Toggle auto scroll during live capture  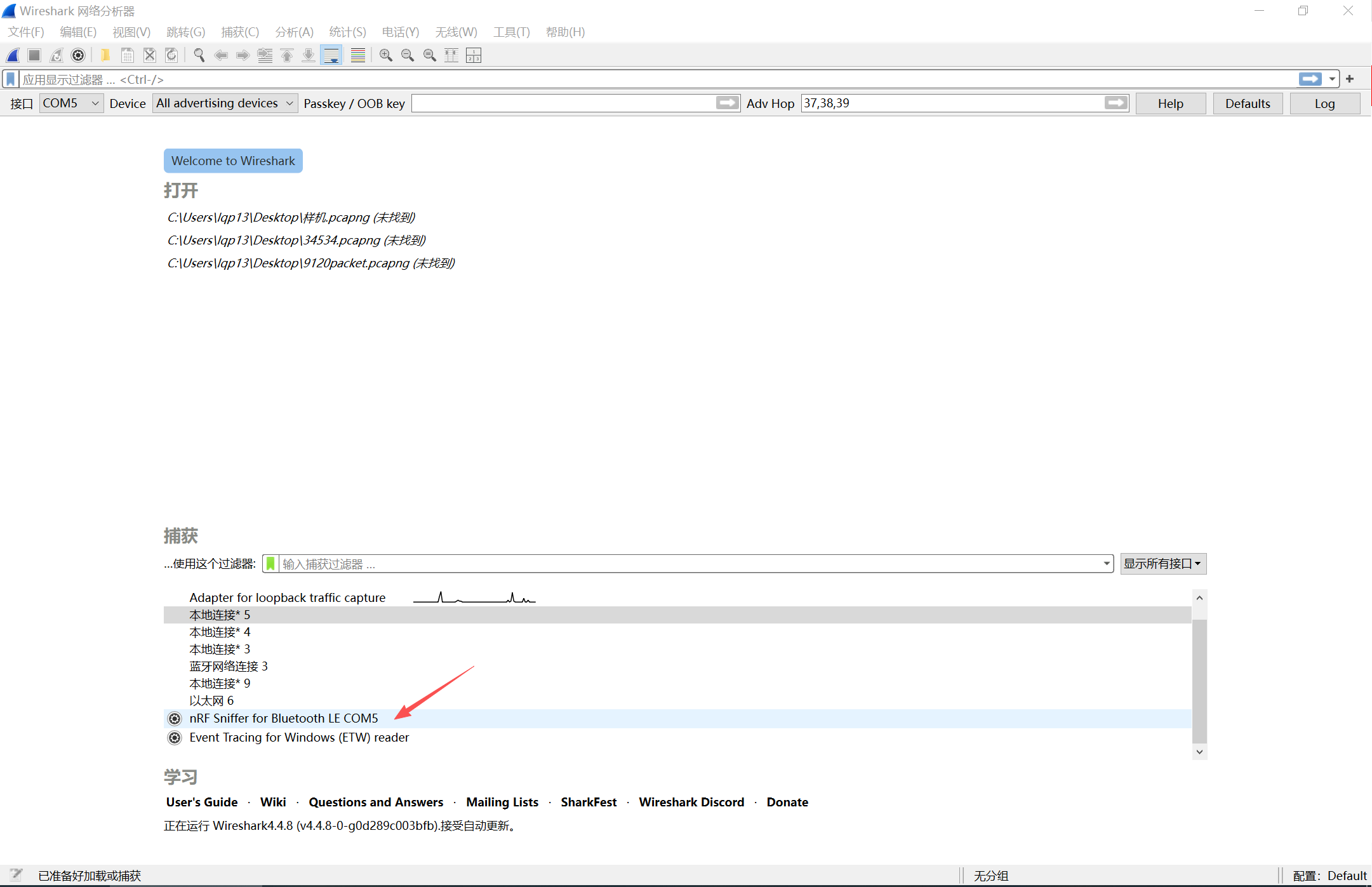coord(331,55)
